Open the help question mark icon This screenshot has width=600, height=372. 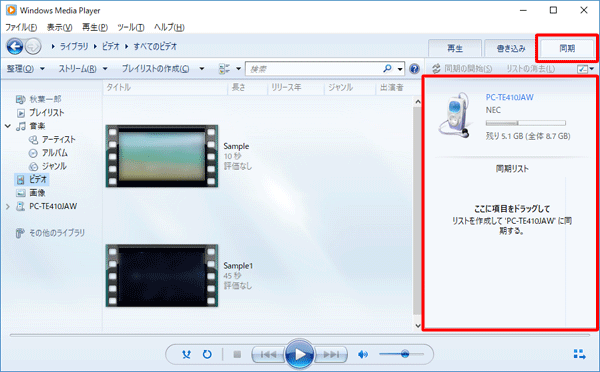click(x=414, y=69)
